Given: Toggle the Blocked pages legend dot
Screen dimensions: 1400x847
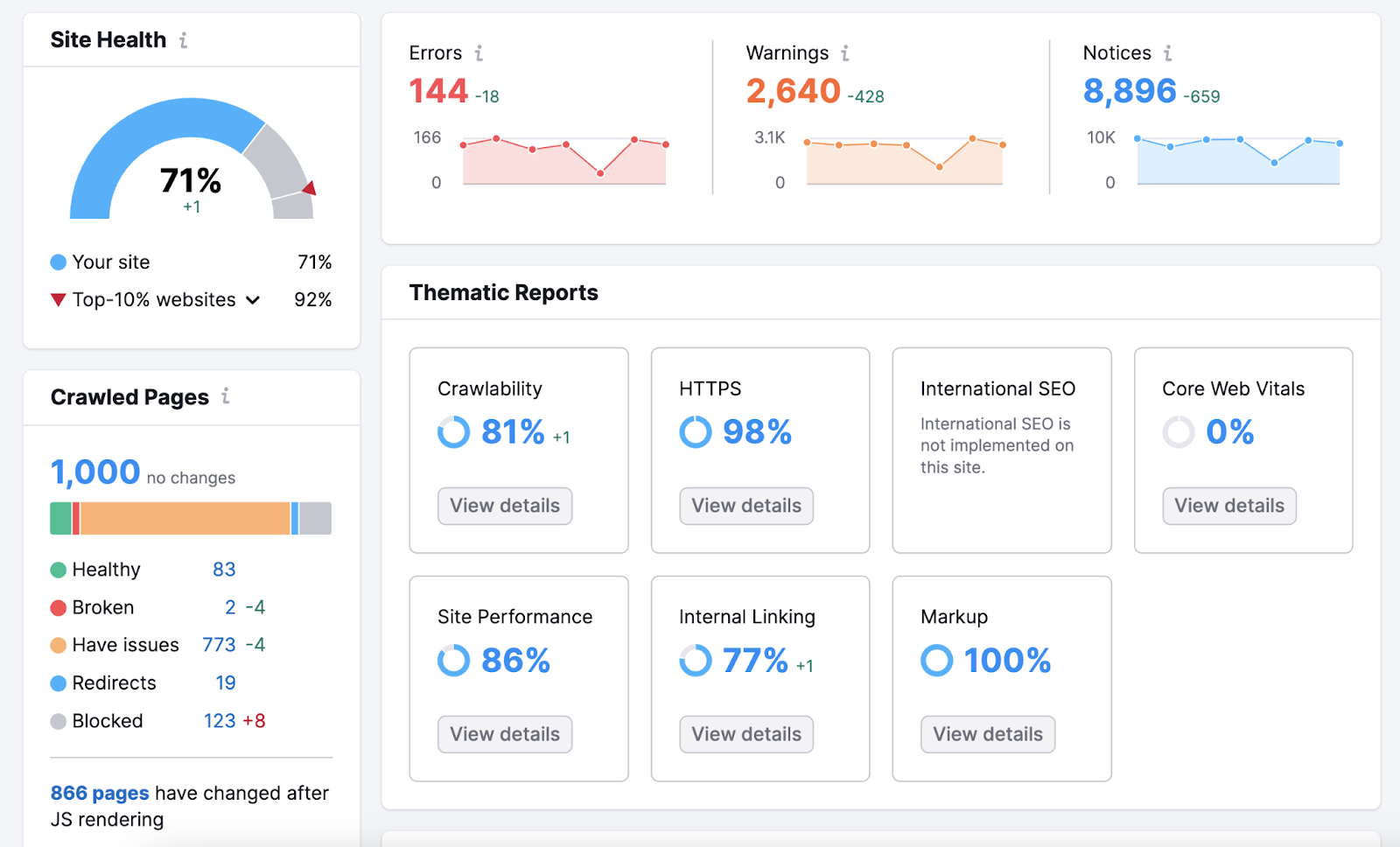Looking at the screenshot, I should 58,720.
